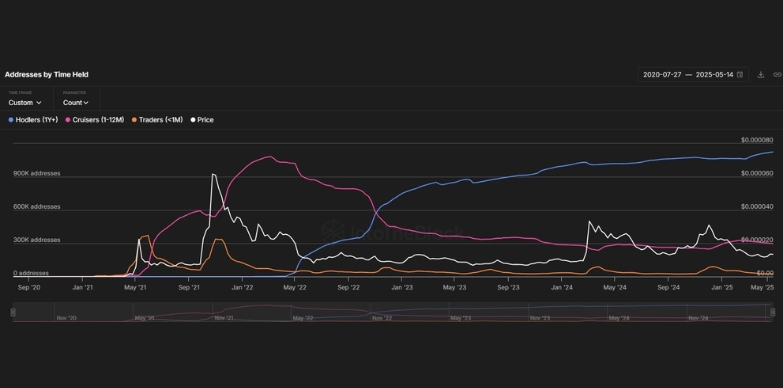Click the Sep '20 x-axis label
Screen dimensions: 783x388
[x=29, y=288]
